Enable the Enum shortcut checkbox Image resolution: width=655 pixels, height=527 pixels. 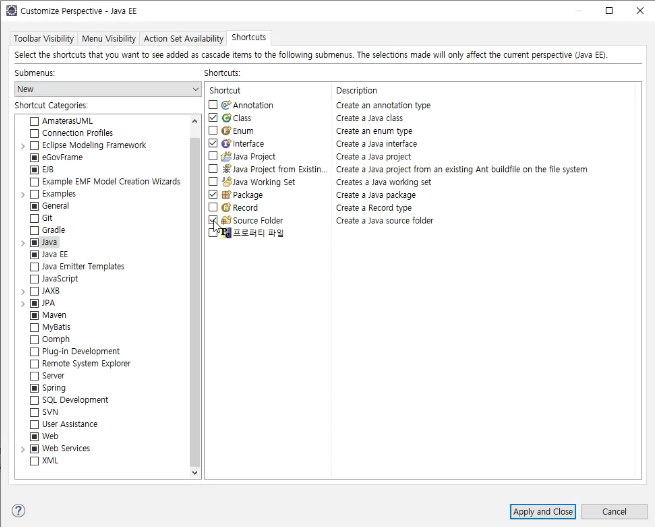coord(213,130)
